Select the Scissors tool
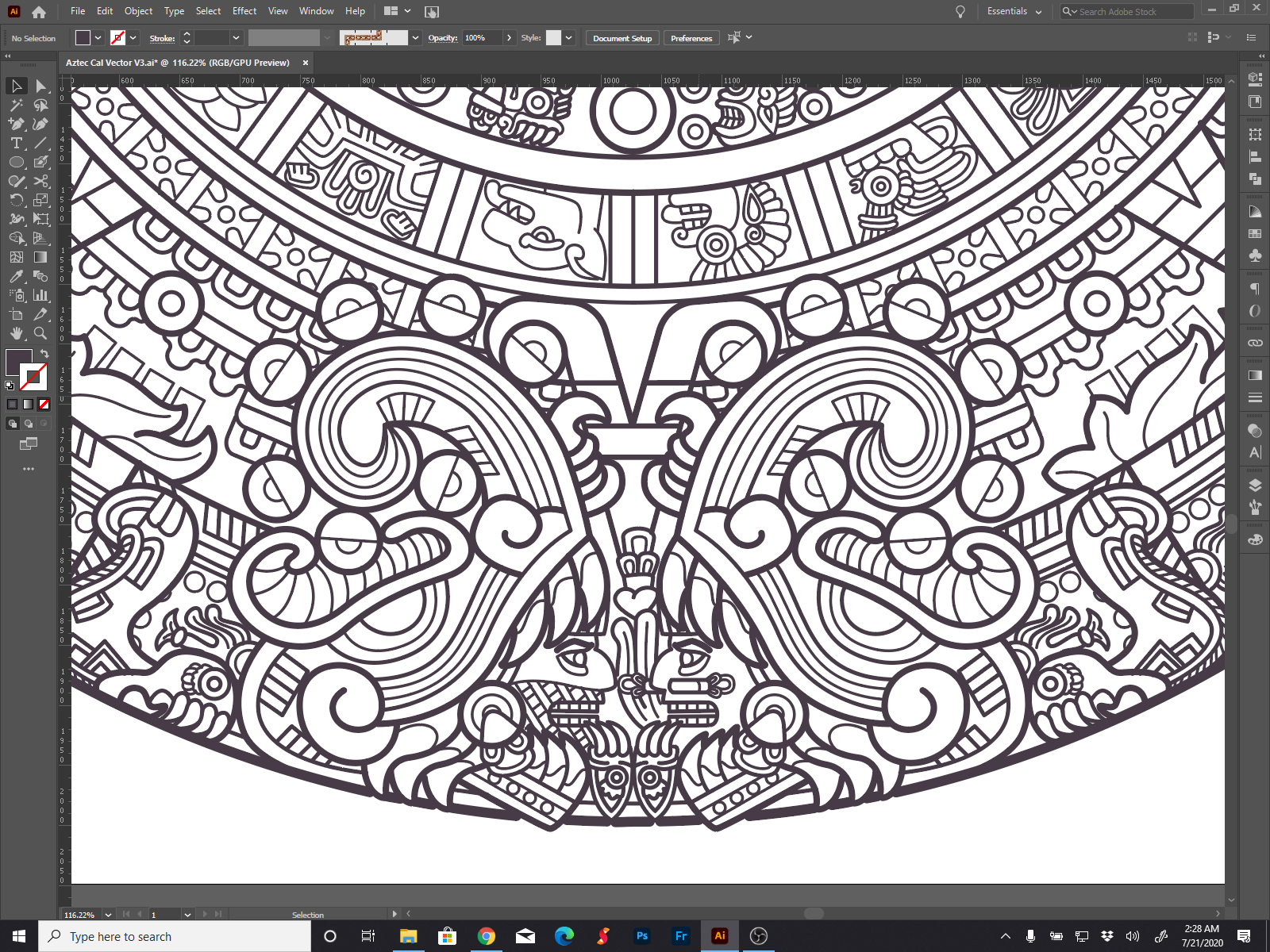The image size is (1270, 952). point(40,181)
